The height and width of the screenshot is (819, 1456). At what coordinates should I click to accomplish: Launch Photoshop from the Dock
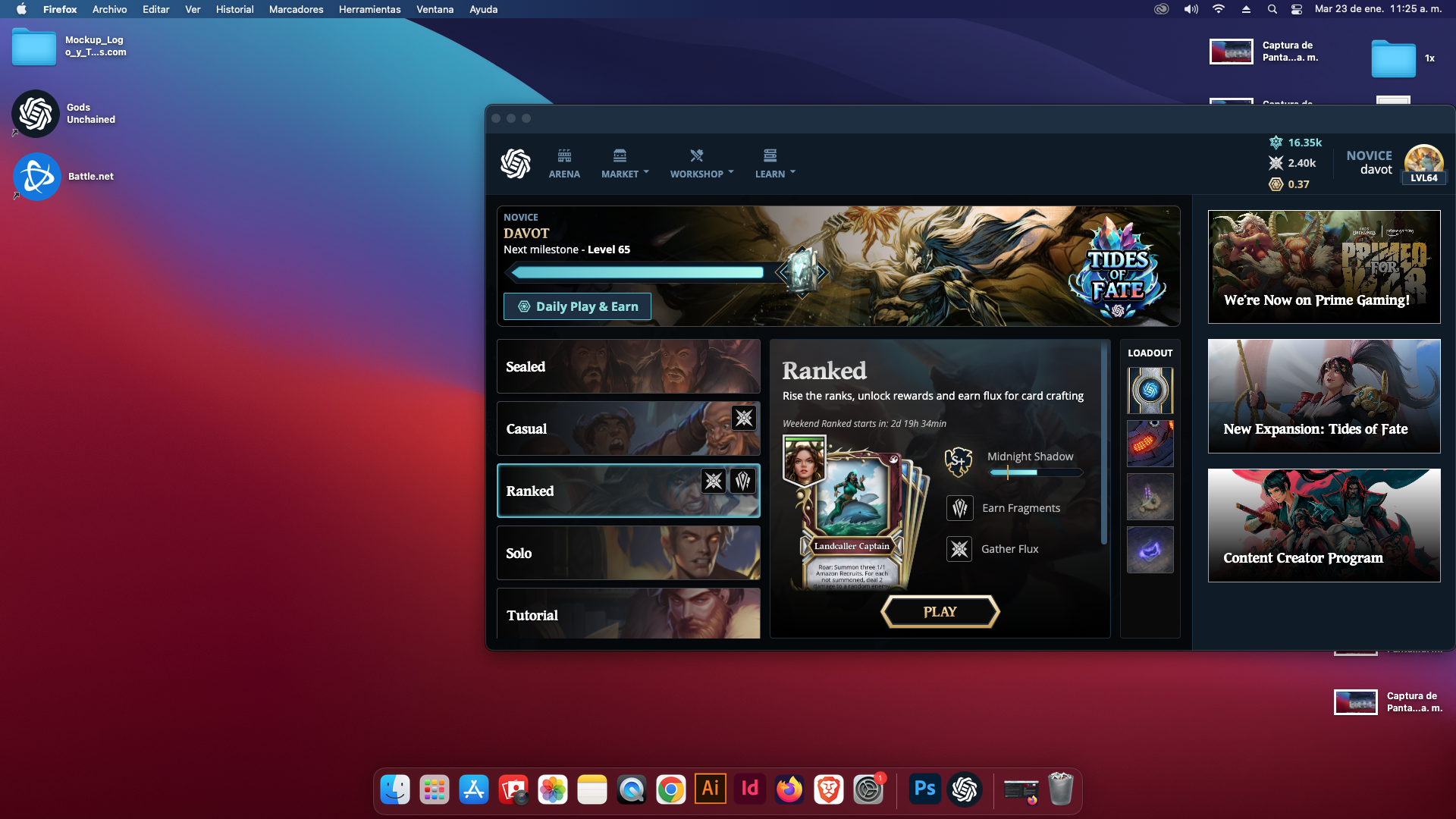click(x=924, y=789)
